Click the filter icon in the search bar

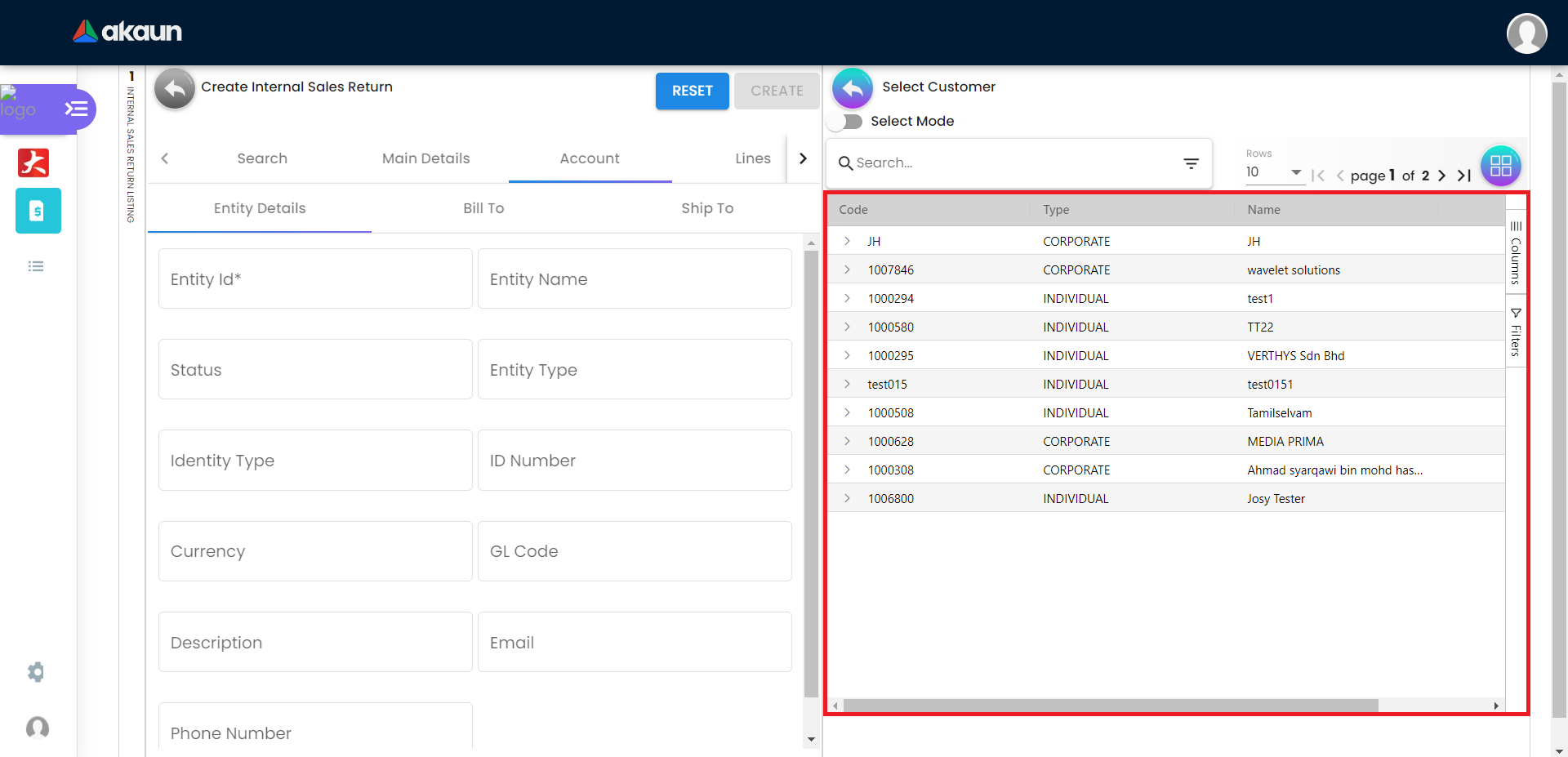click(x=1191, y=163)
